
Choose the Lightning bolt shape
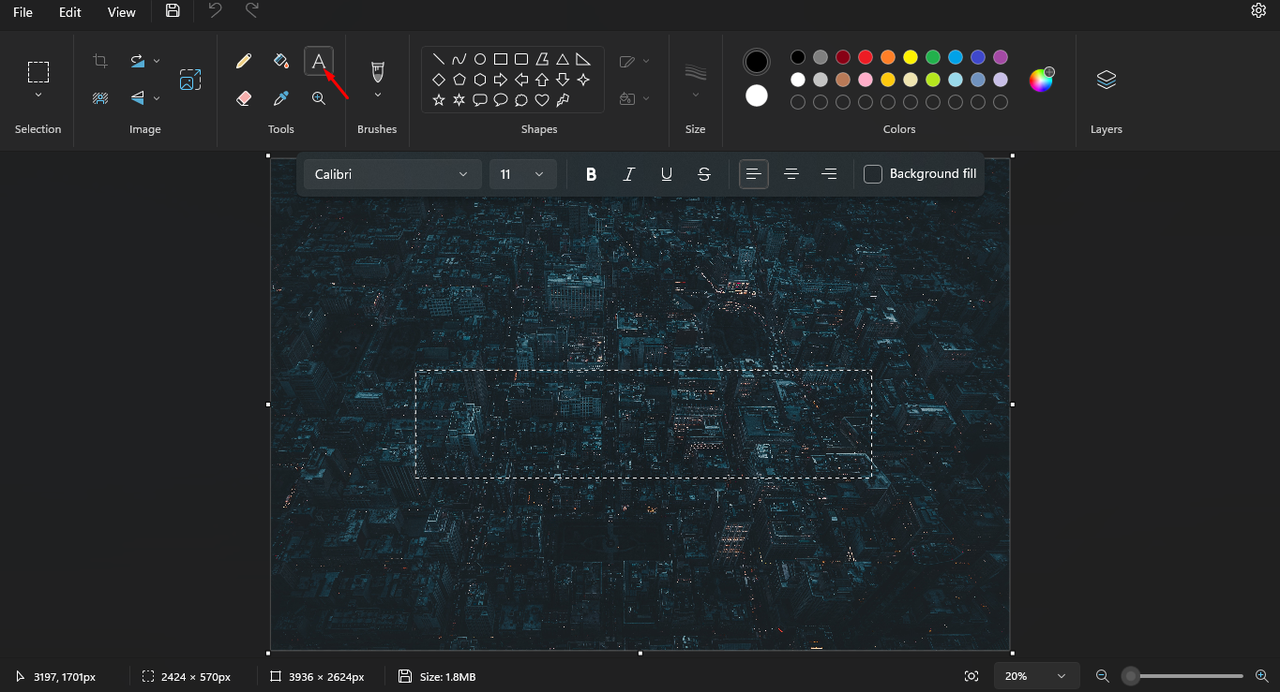(563, 100)
